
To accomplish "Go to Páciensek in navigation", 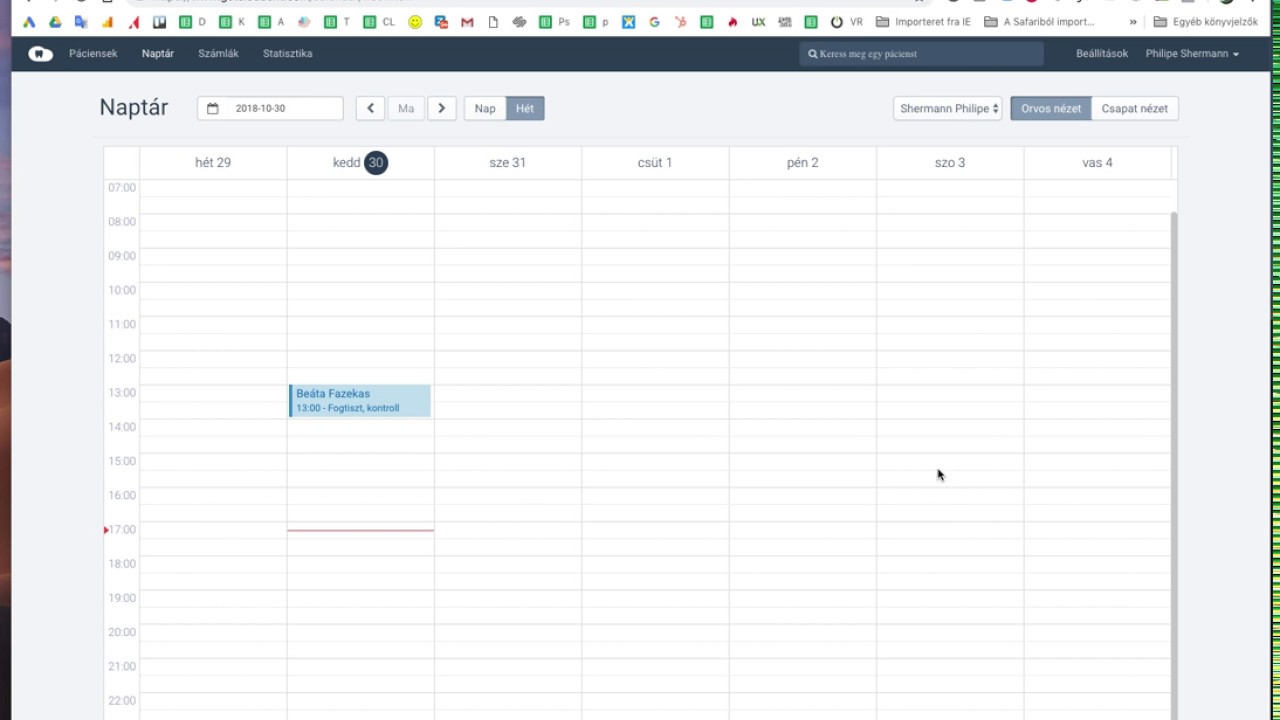I will [x=93, y=54].
